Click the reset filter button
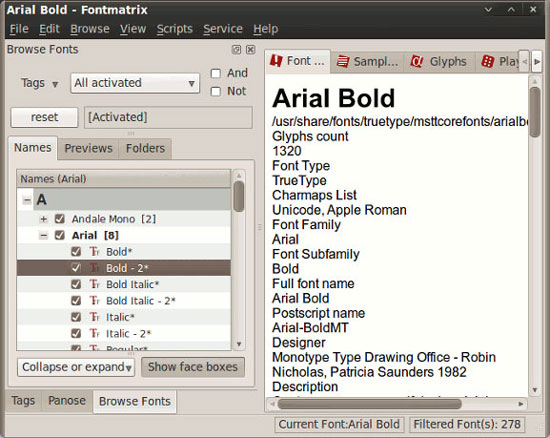Image resolution: width=550 pixels, height=438 pixels. [45, 117]
